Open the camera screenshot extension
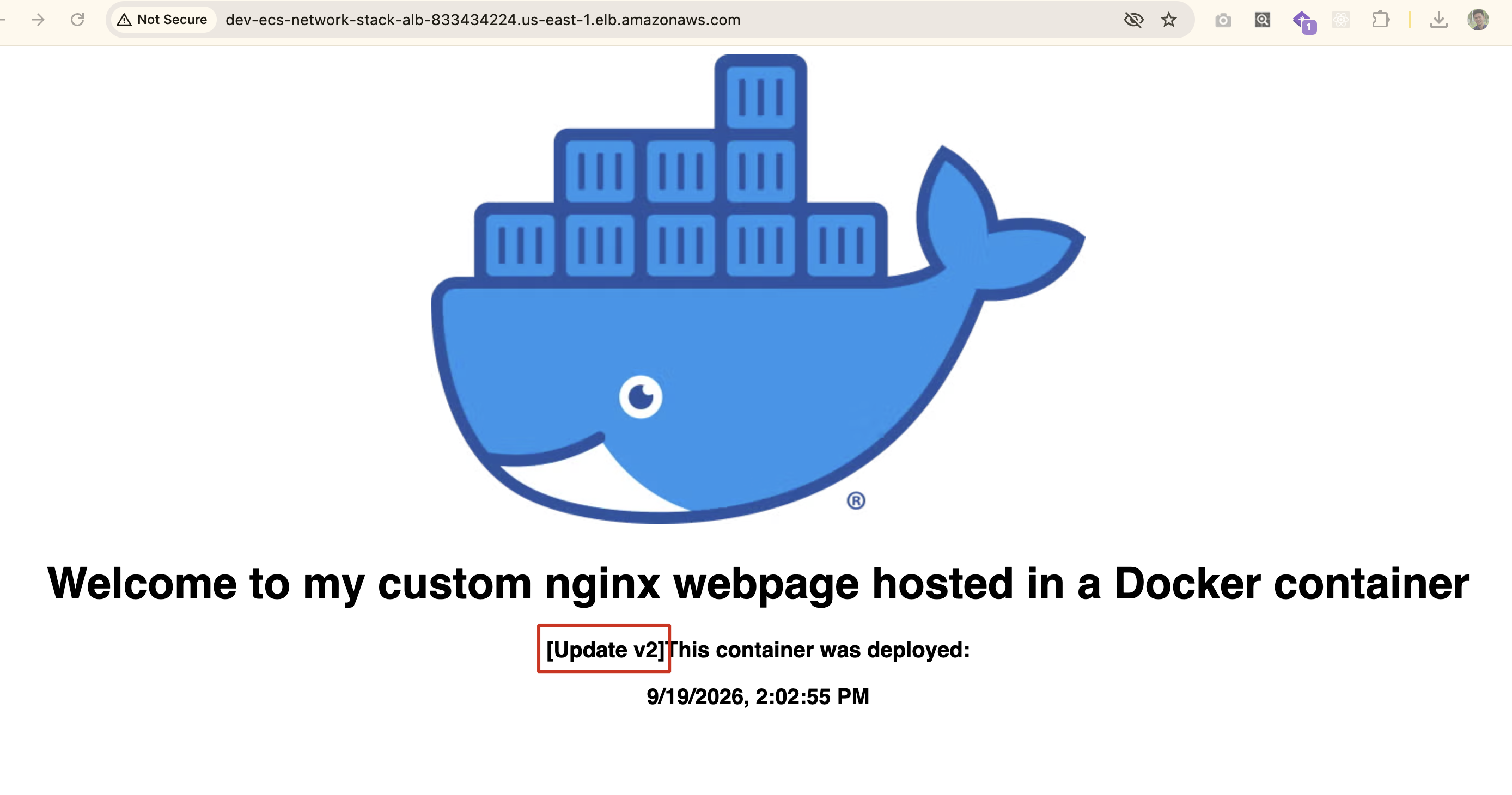Image resolution: width=1512 pixels, height=795 pixels. (x=1223, y=21)
